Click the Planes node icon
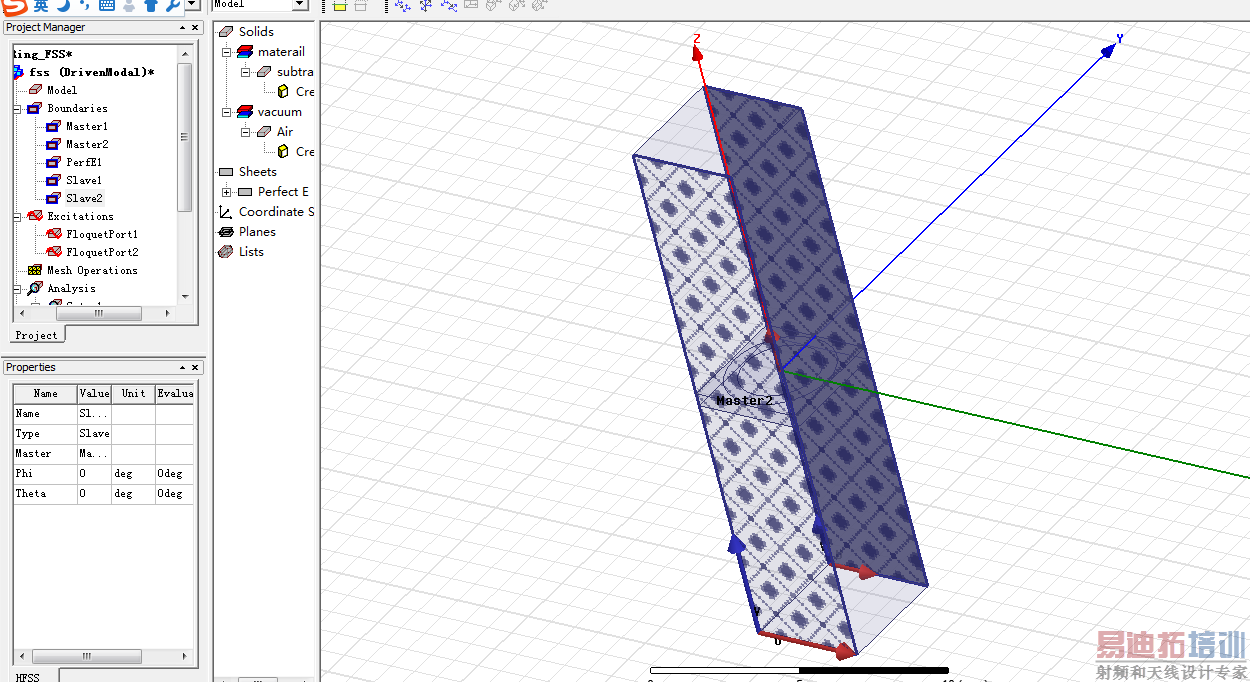Image resolution: width=1250 pixels, height=682 pixels. point(225,232)
